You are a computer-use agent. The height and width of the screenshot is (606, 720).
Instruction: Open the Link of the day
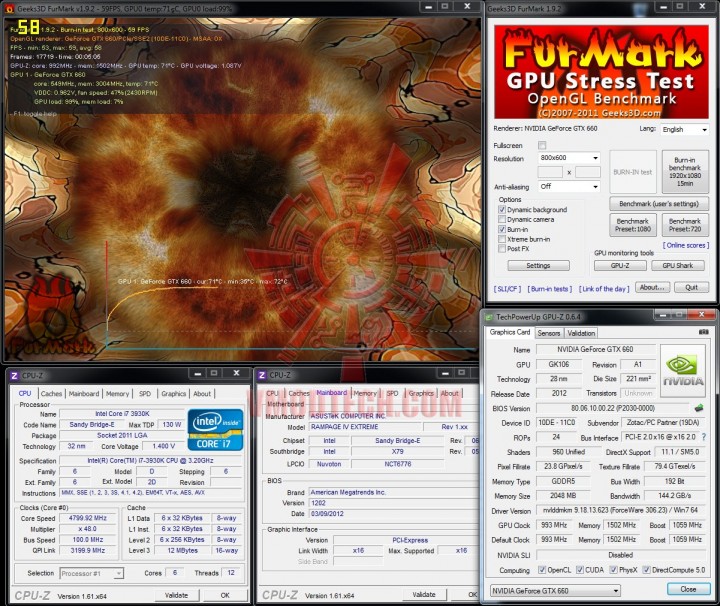[x=604, y=289]
